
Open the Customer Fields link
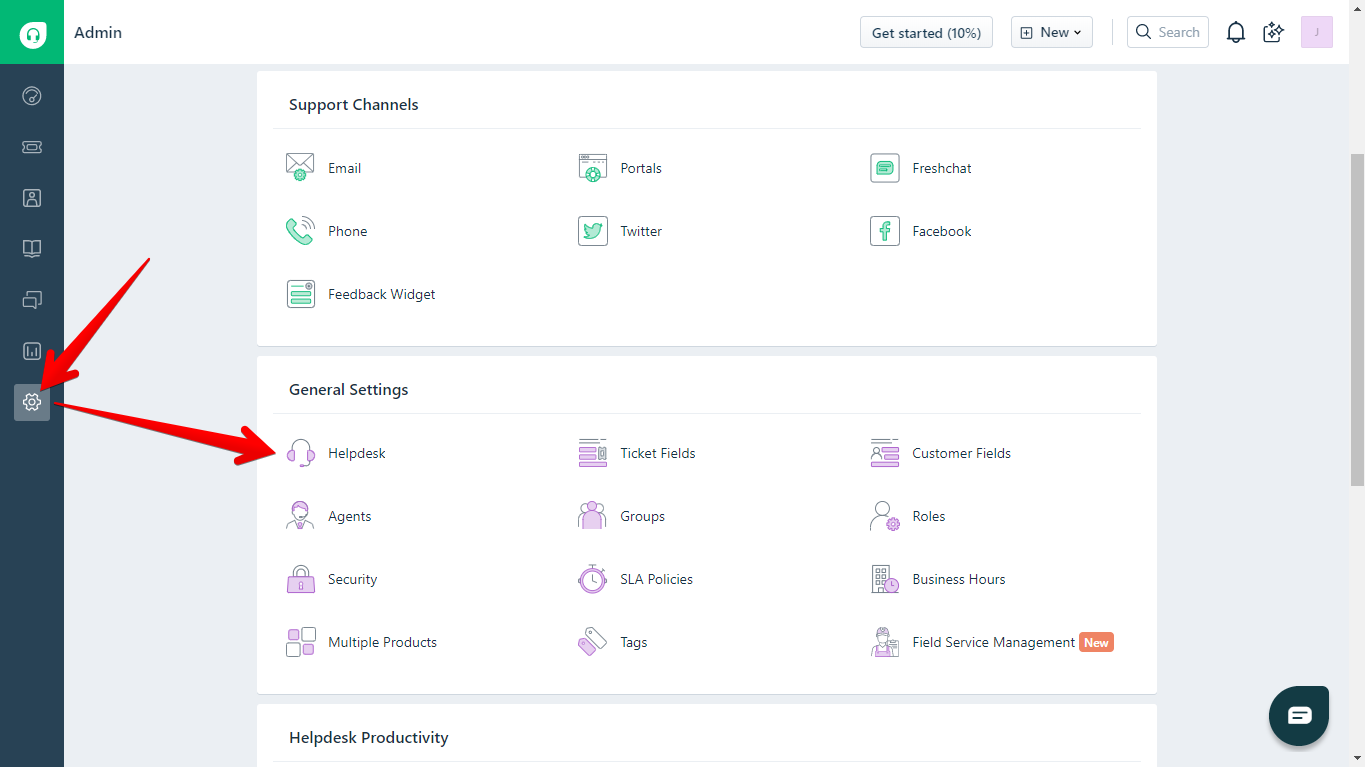[x=962, y=453]
